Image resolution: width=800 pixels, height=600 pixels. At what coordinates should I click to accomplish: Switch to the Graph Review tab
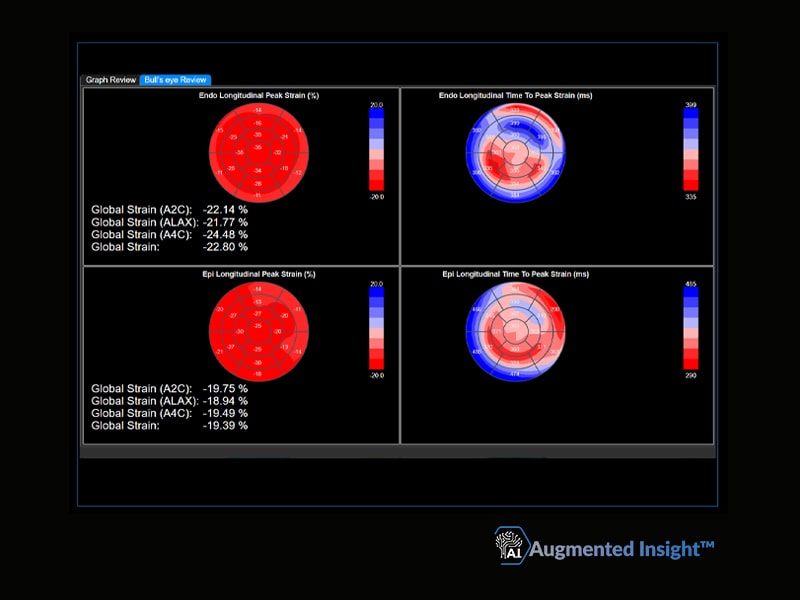point(110,80)
